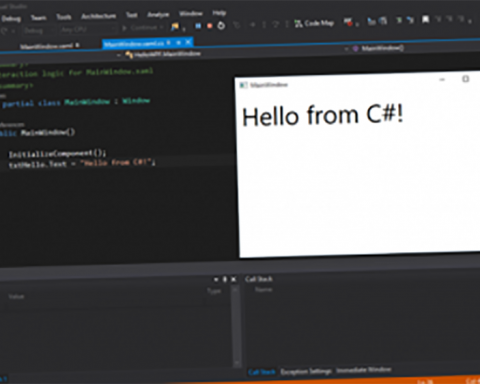This screenshot has height=384, width=480.
Task: Click the red diagnostic icon right of Code Map
Action: [x=348, y=22]
